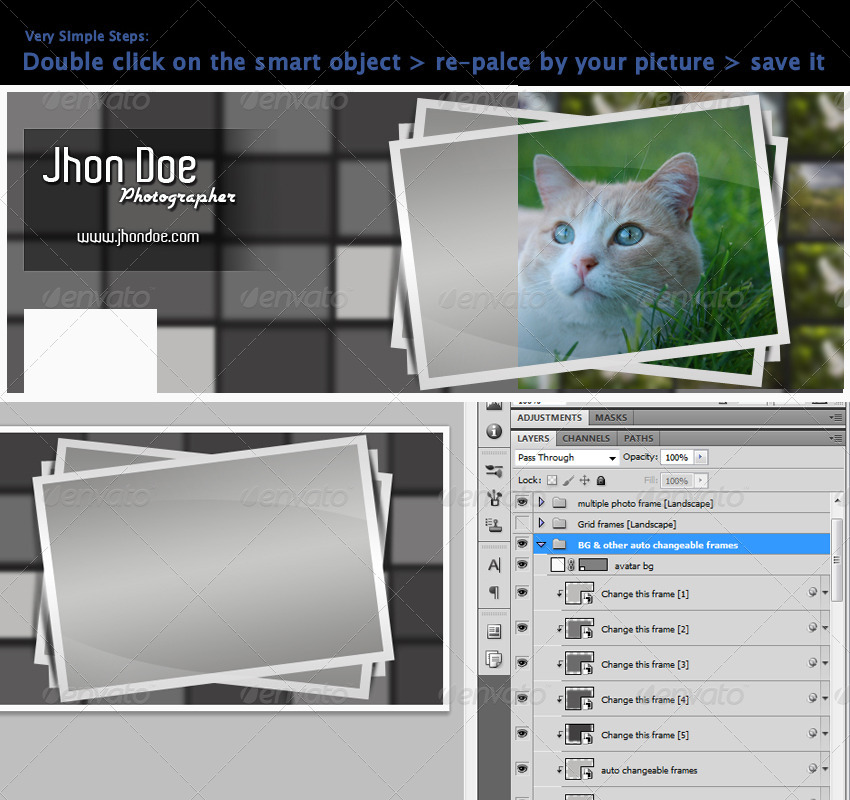Hide the Change this frame [5] layer

522,733
